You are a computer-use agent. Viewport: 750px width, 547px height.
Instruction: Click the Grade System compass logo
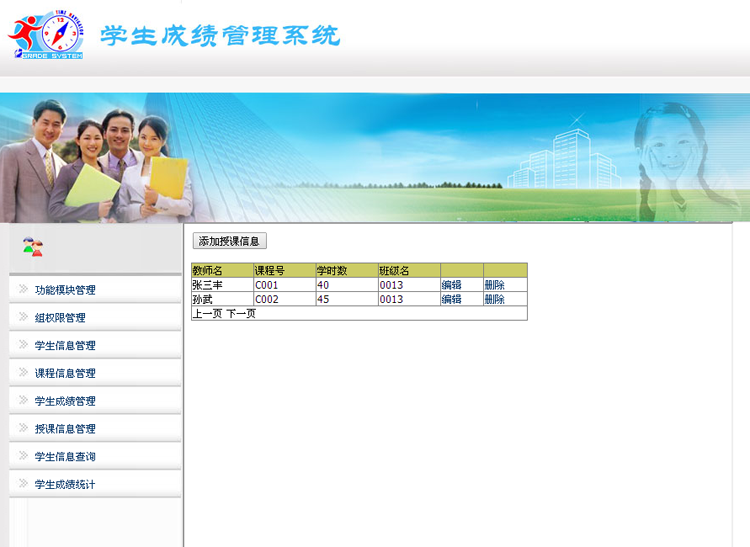coord(46,34)
